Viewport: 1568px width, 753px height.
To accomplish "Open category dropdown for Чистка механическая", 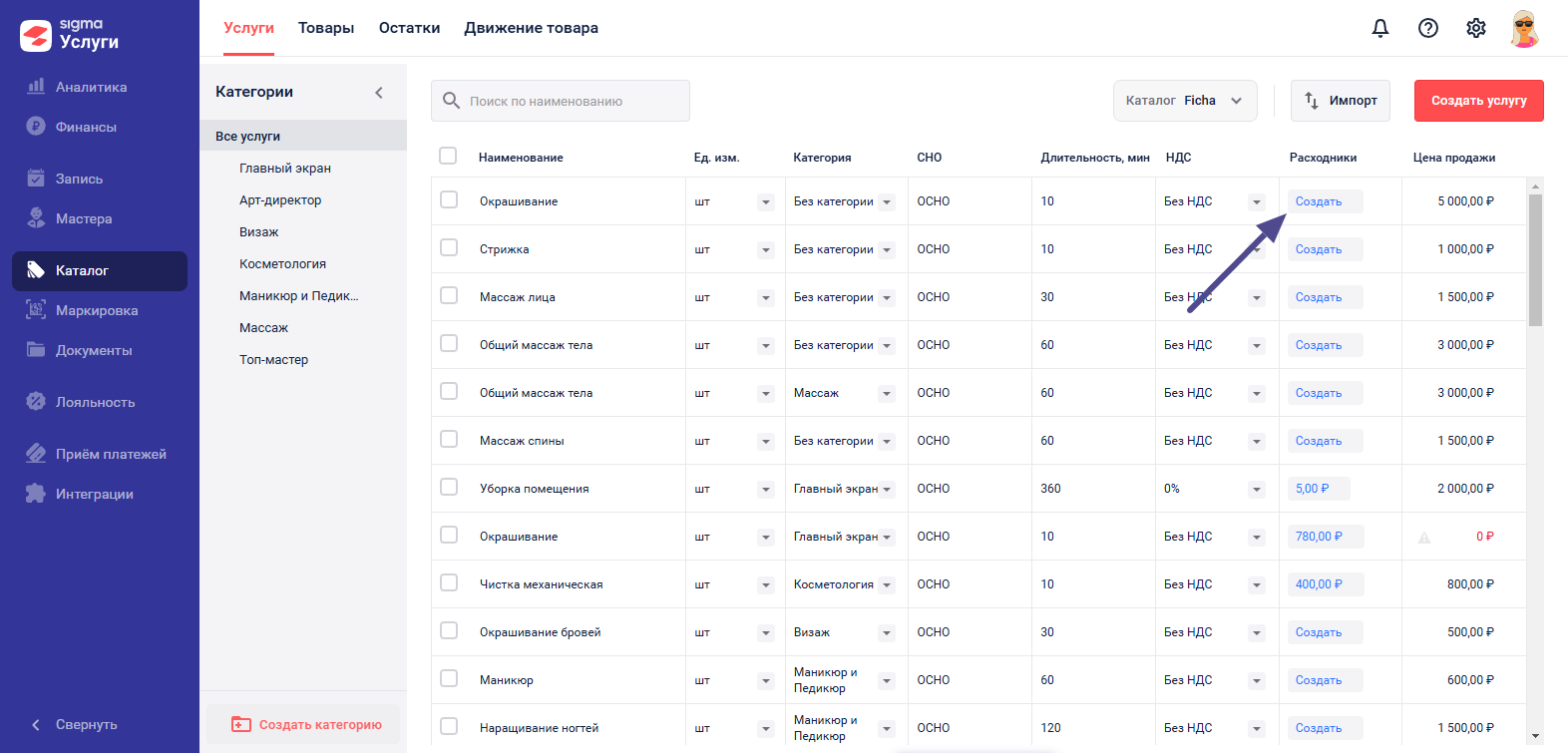I will pyautogui.click(x=887, y=585).
